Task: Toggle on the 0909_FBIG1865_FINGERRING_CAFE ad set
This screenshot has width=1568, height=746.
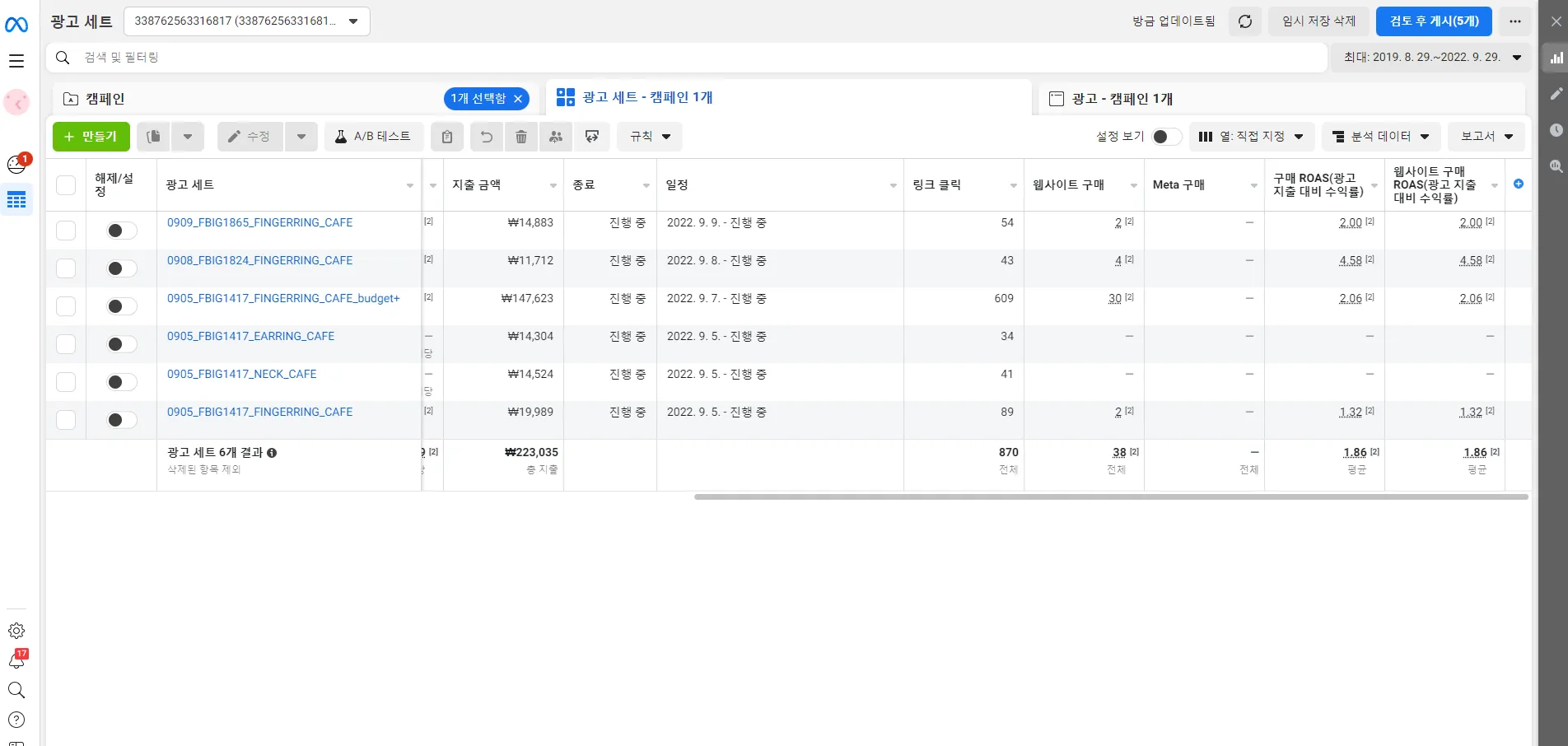Action: coord(120,231)
